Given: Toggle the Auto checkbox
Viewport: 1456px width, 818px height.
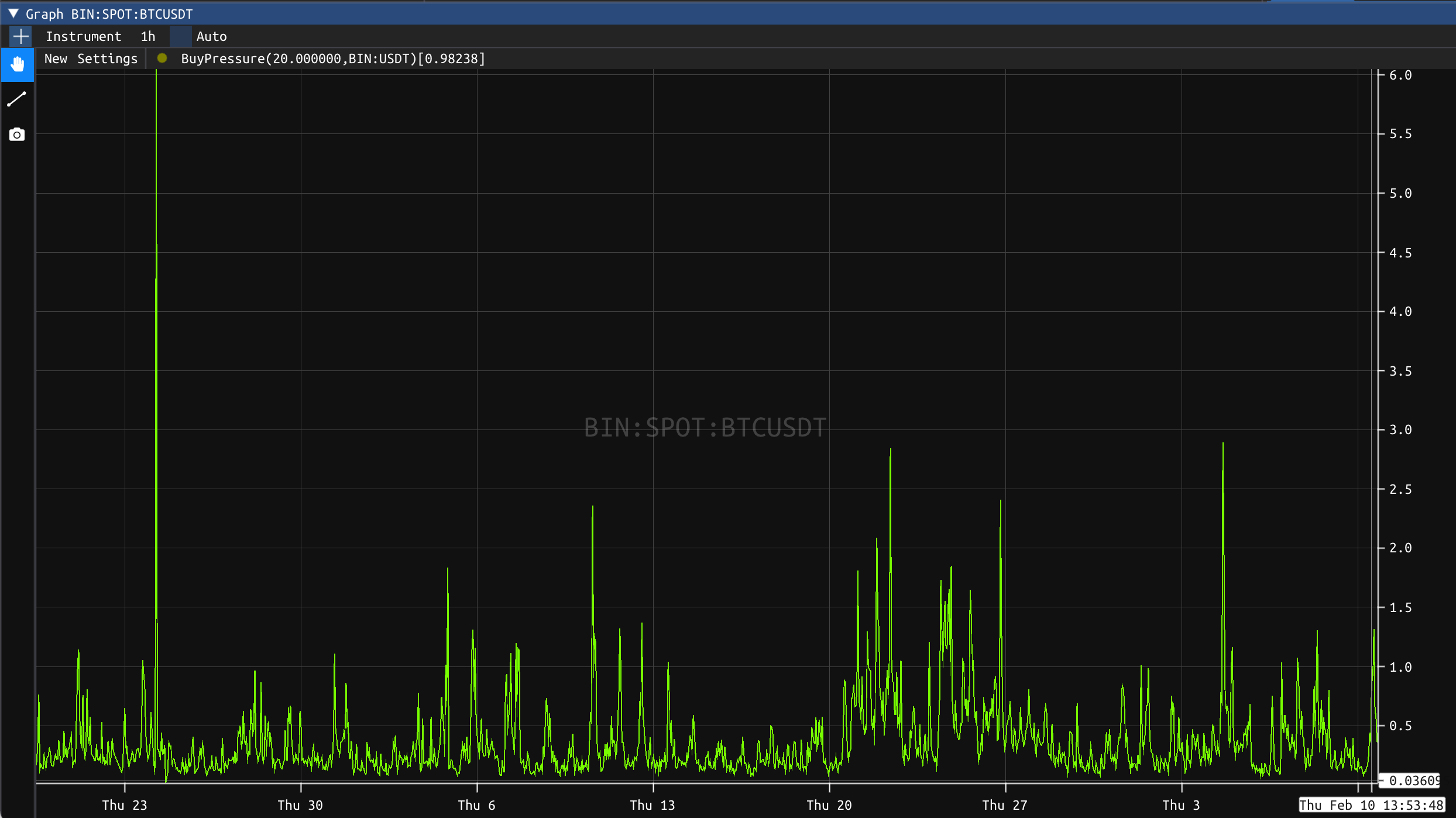Looking at the screenshot, I should tap(180, 36).
